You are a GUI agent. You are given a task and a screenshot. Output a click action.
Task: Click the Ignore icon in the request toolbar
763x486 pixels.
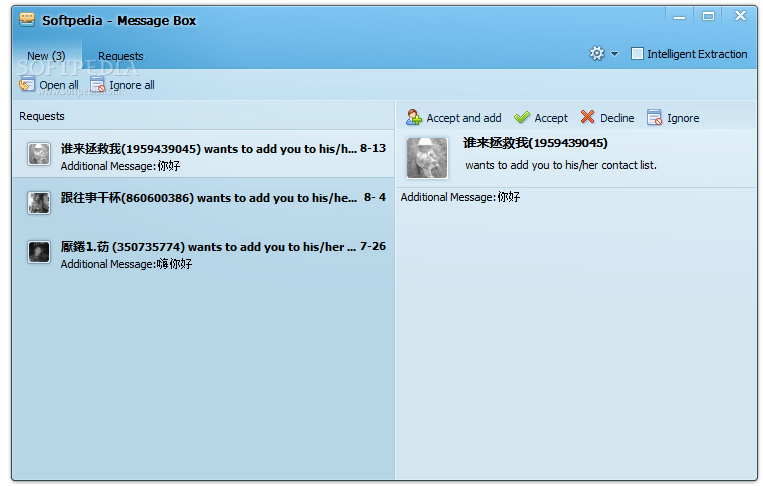pos(654,117)
